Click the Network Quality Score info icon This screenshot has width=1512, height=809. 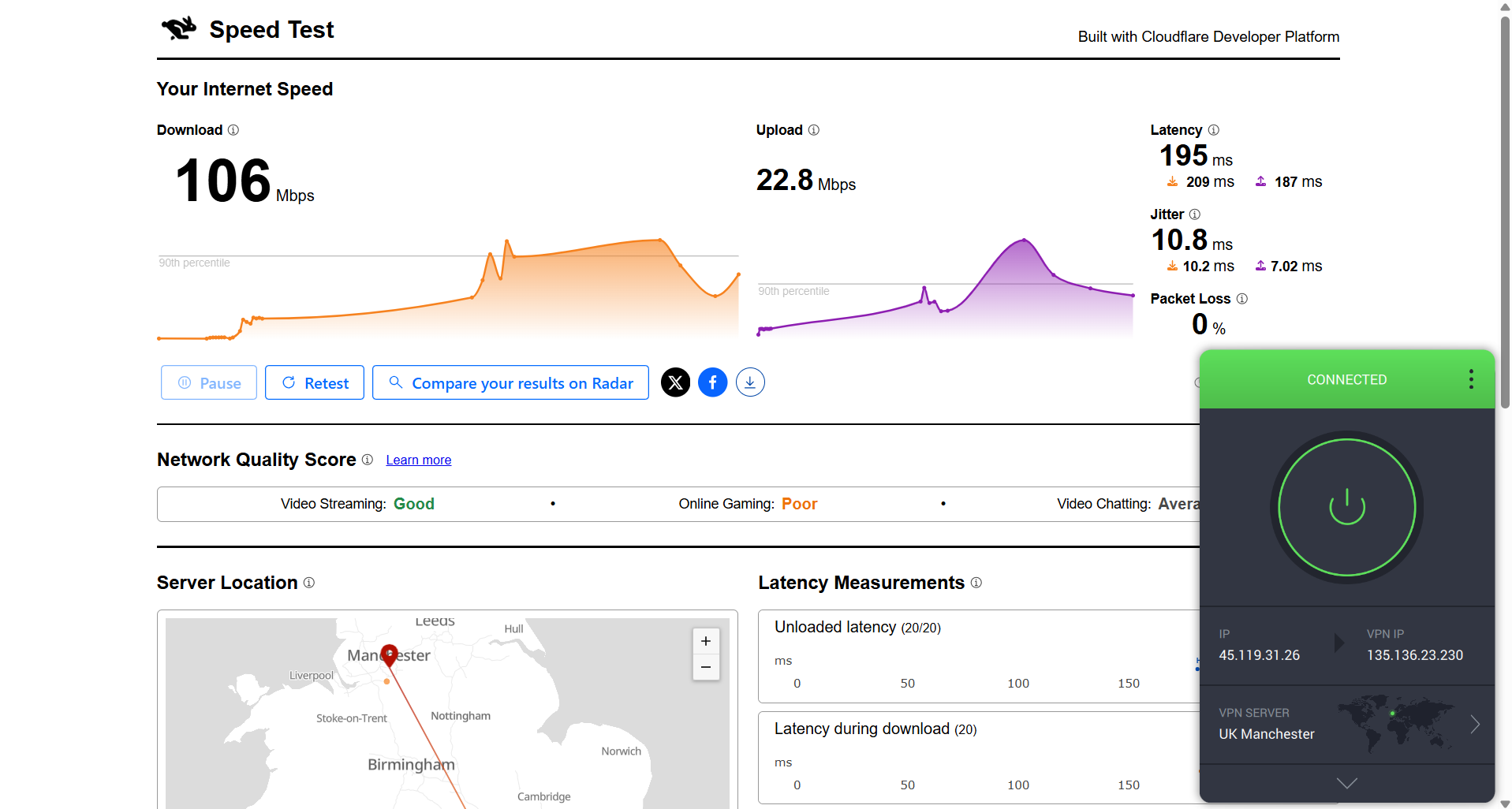[368, 460]
